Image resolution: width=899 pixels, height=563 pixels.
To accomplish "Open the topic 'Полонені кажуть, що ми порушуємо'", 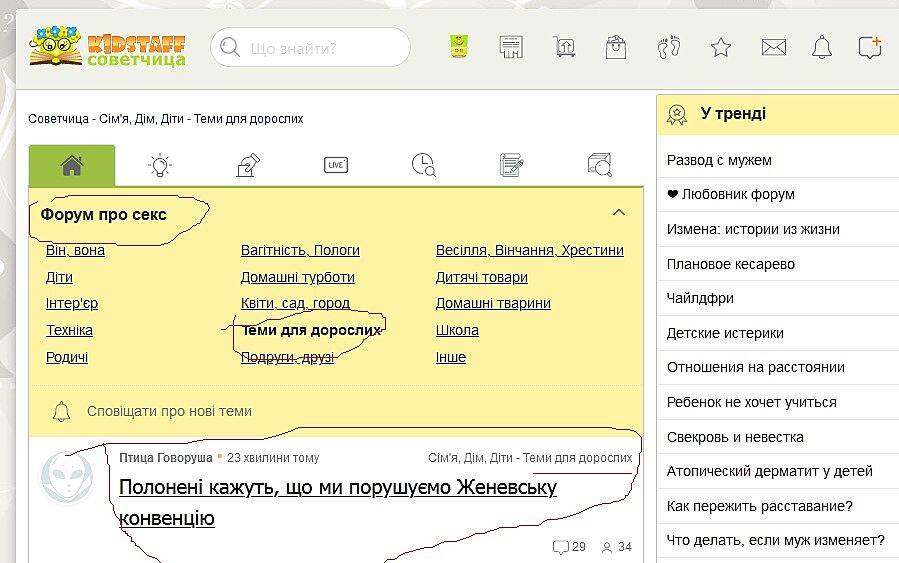I will [337, 488].
